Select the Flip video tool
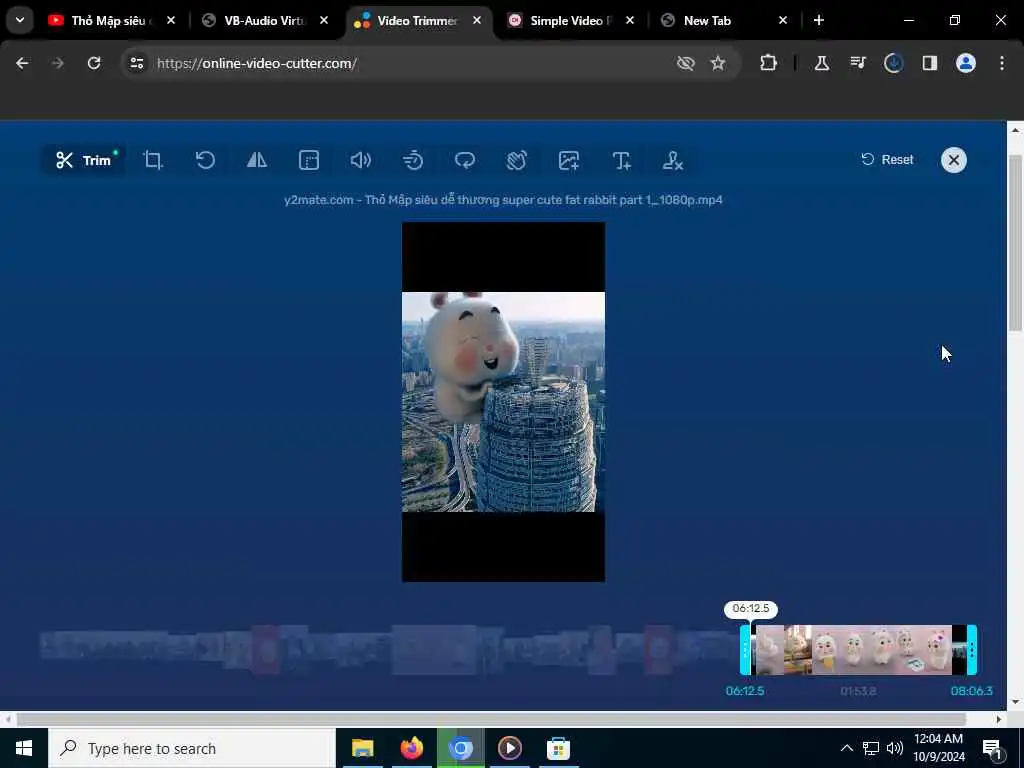 [257, 160]
